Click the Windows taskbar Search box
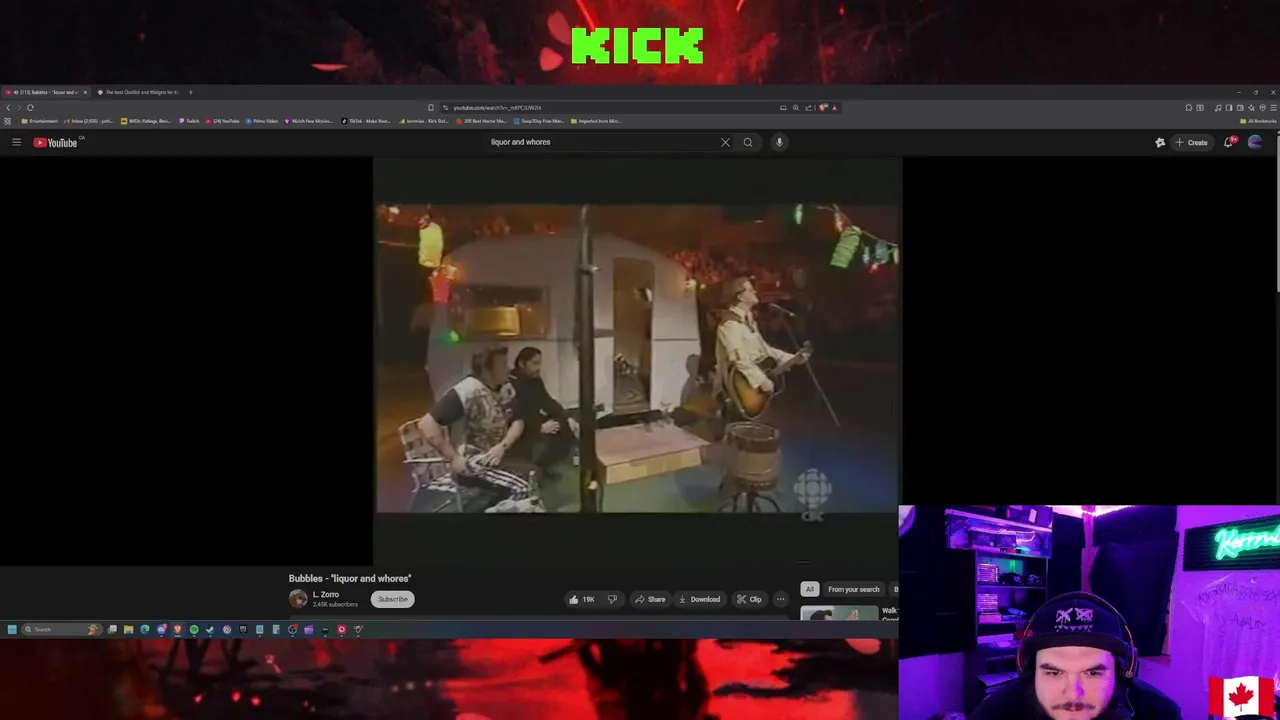Viewport: 1280px width, 720px height. pos(62,629)
